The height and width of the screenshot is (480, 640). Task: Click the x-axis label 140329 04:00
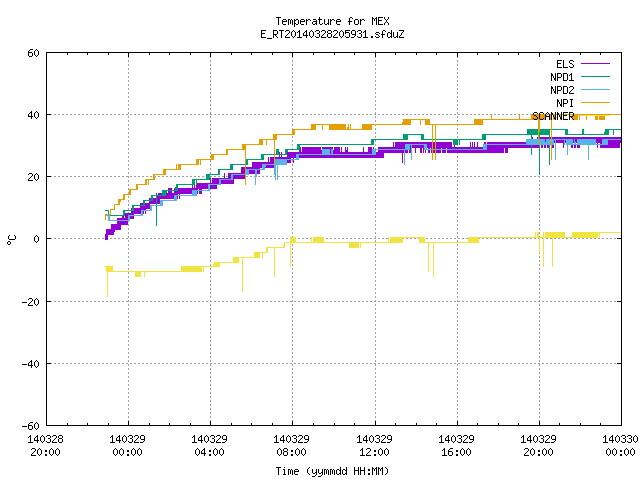click(209, 446)
